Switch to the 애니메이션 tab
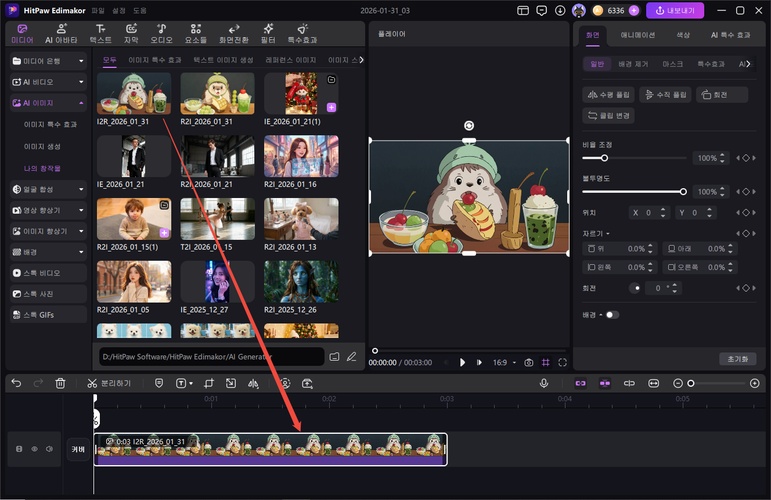Screen dimensions: 771x500 [x=637, y=34]
